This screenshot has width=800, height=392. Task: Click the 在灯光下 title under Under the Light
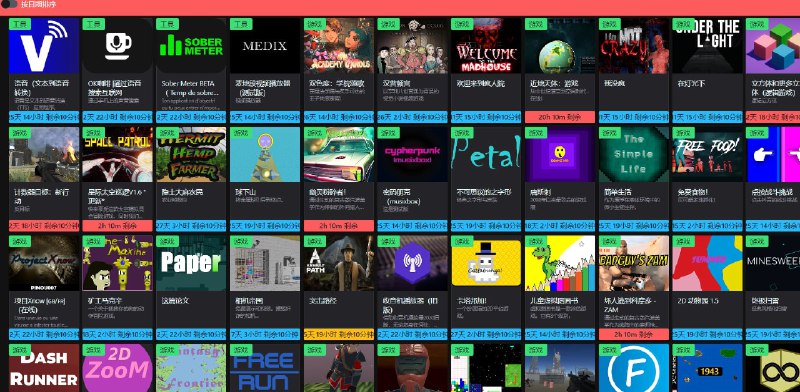point(691,83)
